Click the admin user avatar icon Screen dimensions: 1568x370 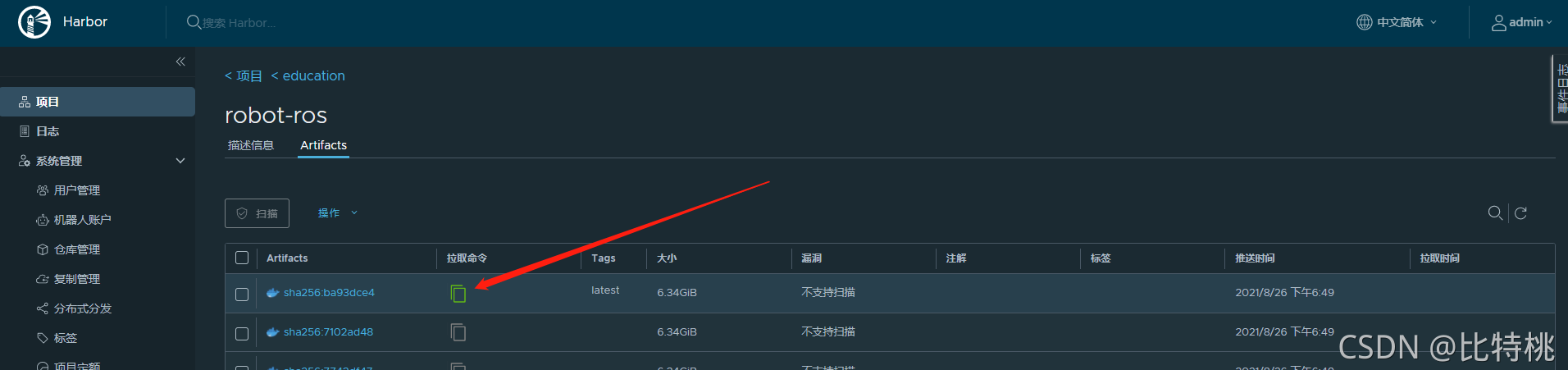(1498, 22)
